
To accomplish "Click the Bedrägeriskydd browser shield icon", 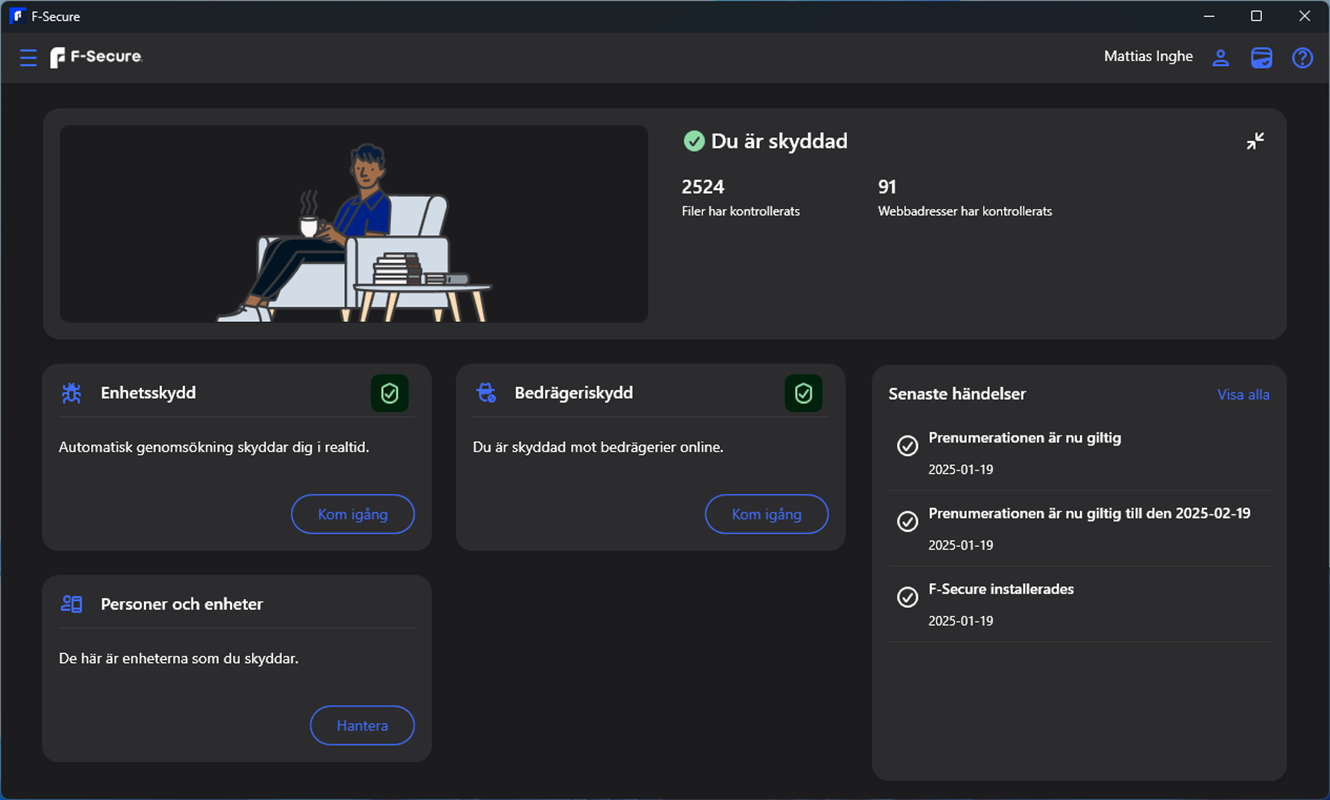I will coord(486,393).
